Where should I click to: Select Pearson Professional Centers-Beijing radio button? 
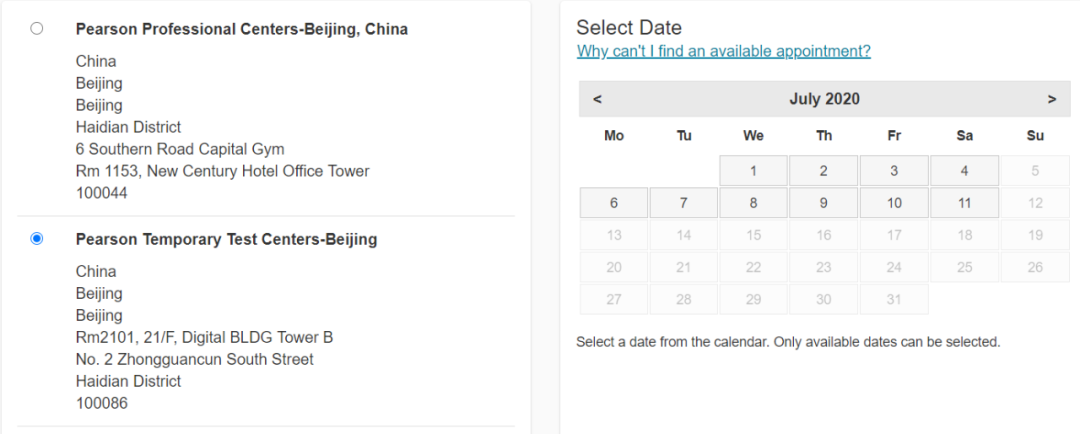[37, 29]
